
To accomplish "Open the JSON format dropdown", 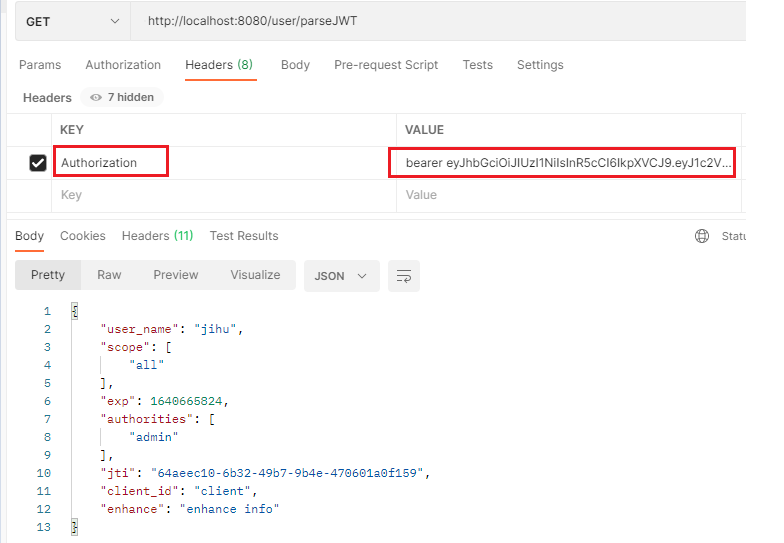I will tap(342, 276).
